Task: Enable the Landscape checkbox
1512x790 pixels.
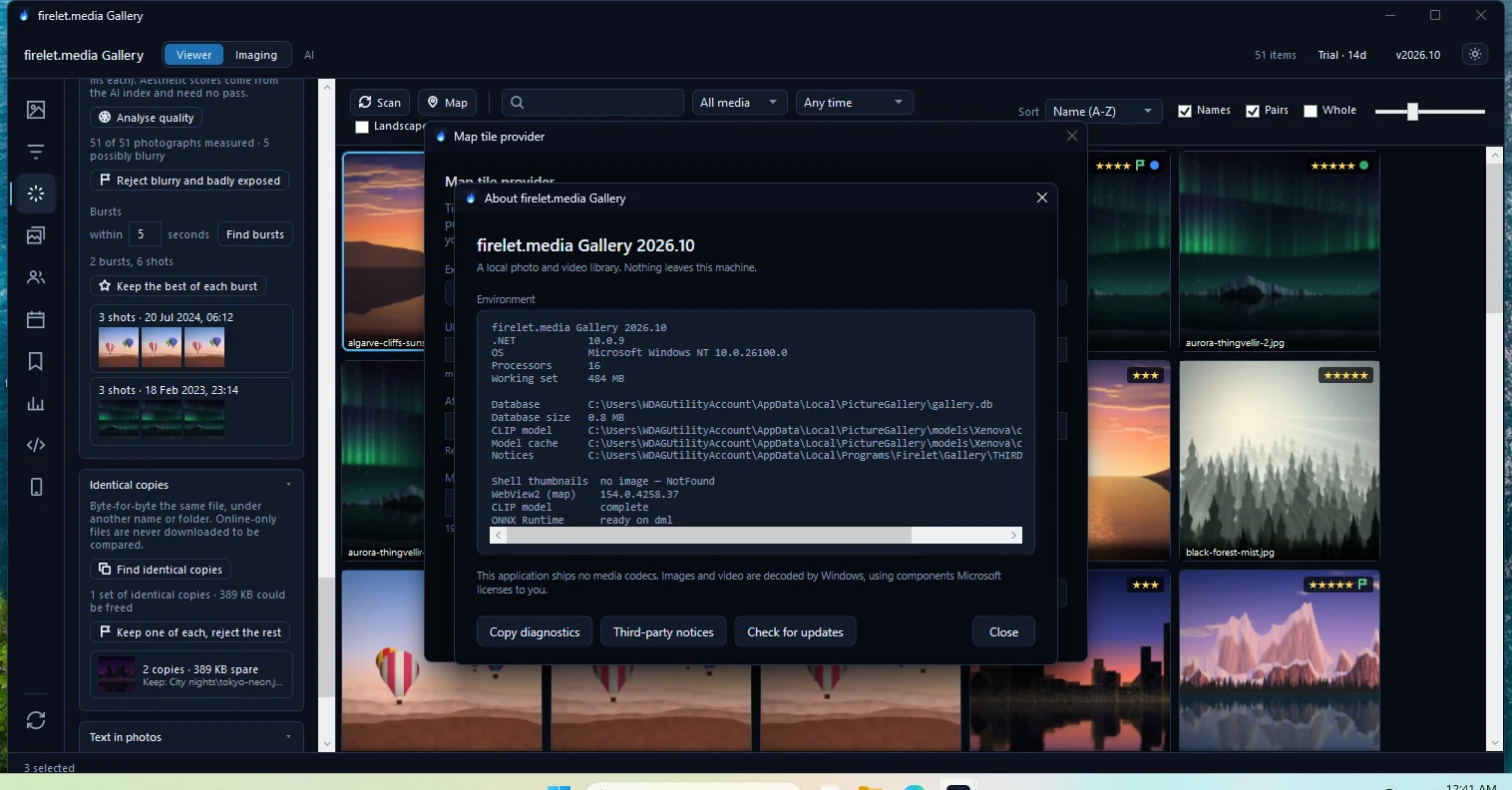Action: coord(362,127)
